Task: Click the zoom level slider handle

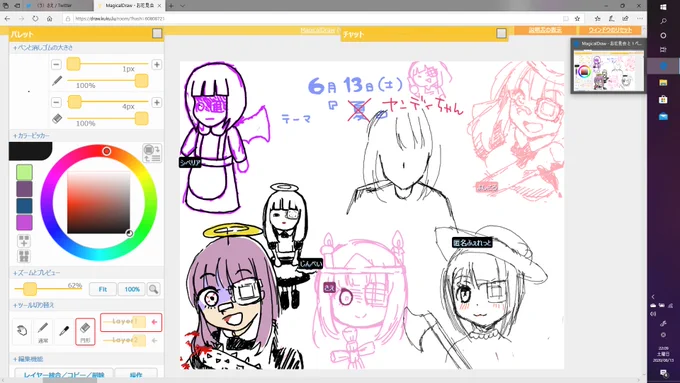Action: 30,289
